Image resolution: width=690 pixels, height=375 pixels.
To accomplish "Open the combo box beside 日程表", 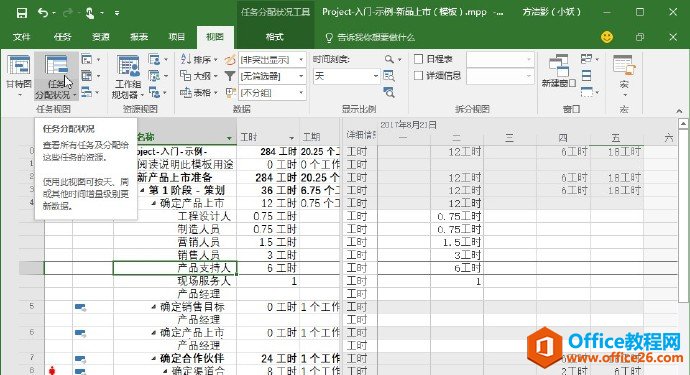I will (500, 59).
